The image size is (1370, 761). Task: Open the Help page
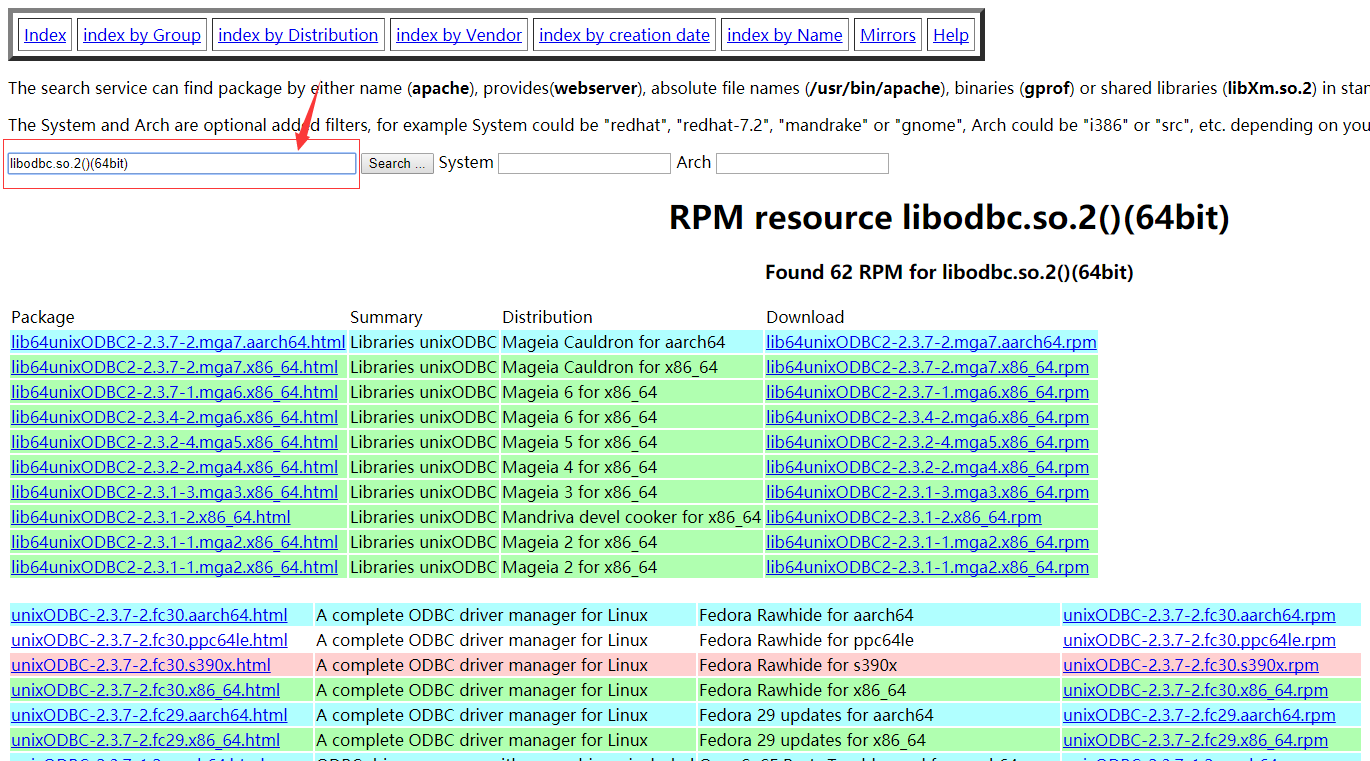[951, 35]
